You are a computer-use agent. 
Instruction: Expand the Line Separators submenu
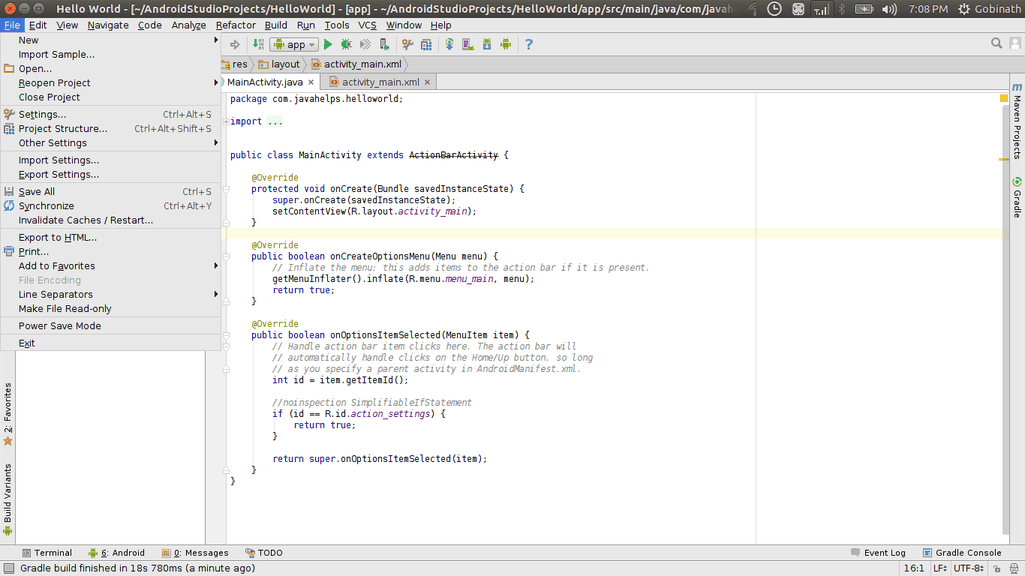point(110,295)
